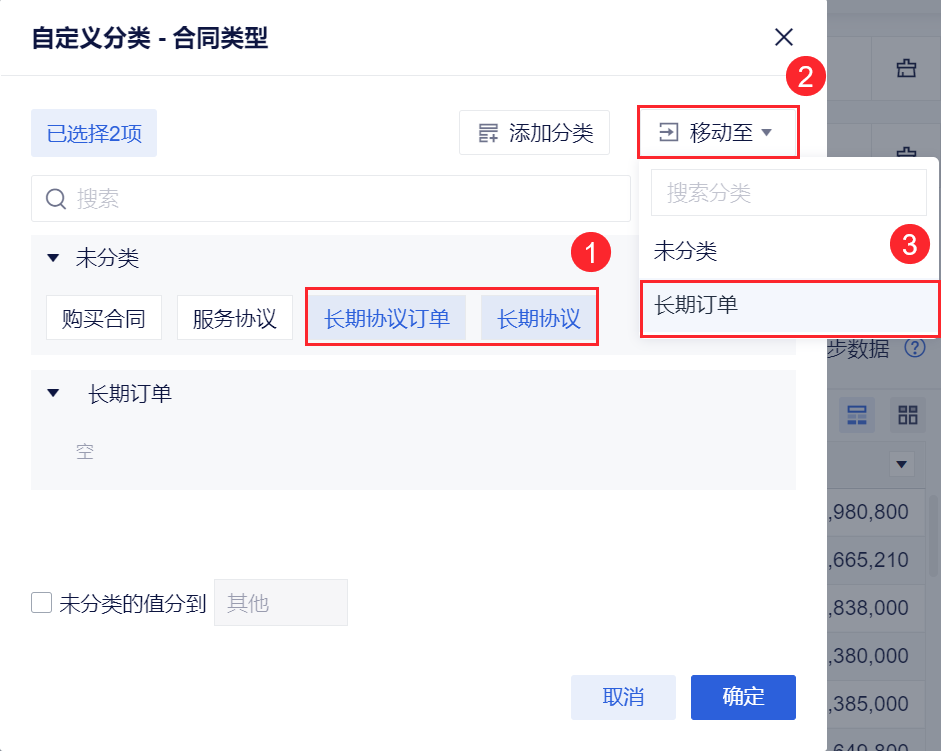Click the 确定 confirm button

(x=743, y=697)
